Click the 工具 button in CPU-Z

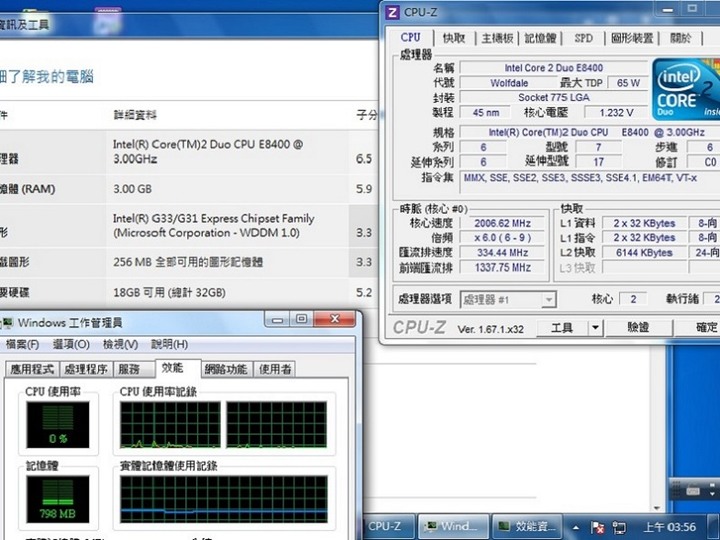click(562, 328)
